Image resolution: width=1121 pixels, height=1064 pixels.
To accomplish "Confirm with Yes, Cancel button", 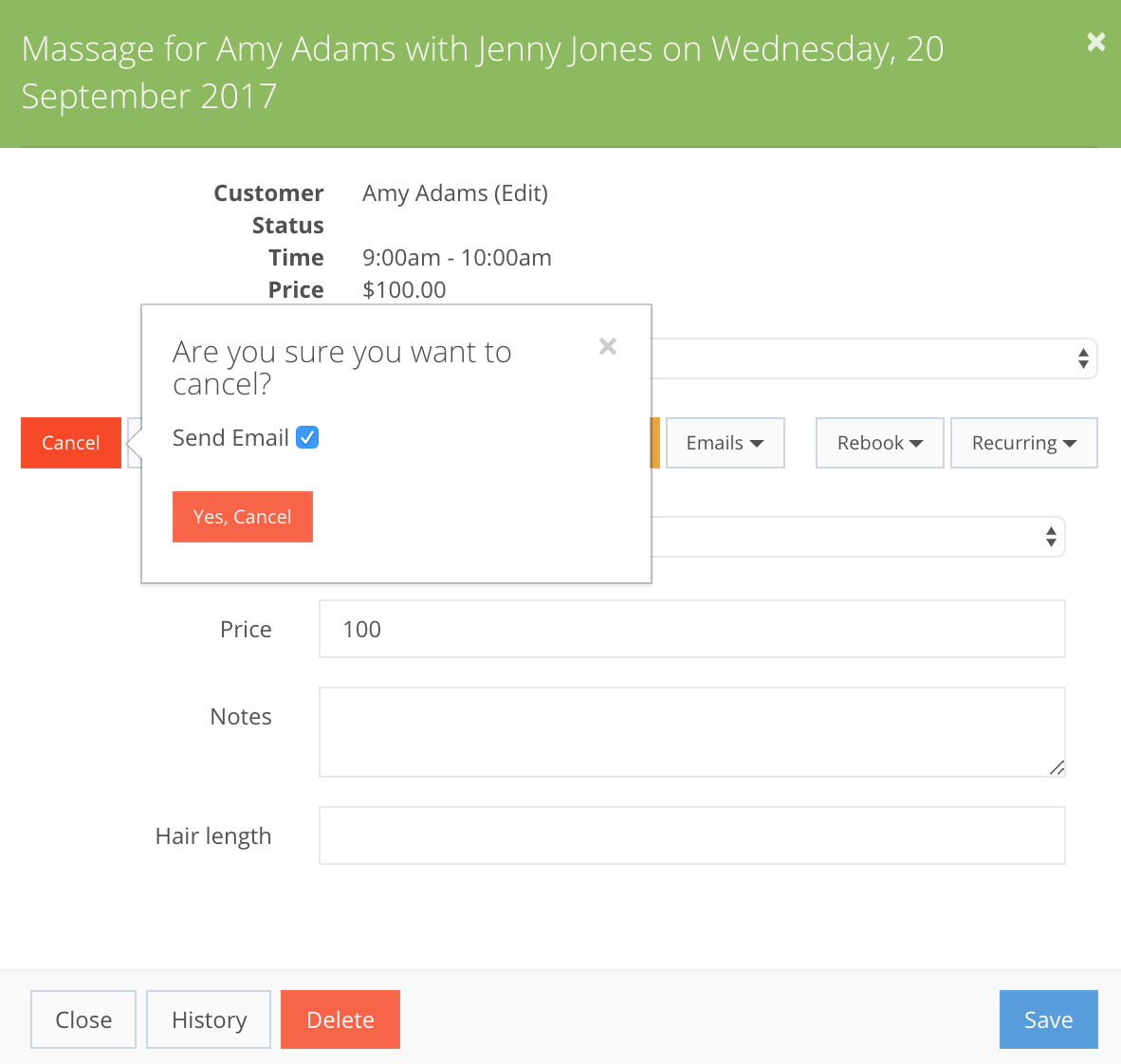I will click(x=242, y=517).
